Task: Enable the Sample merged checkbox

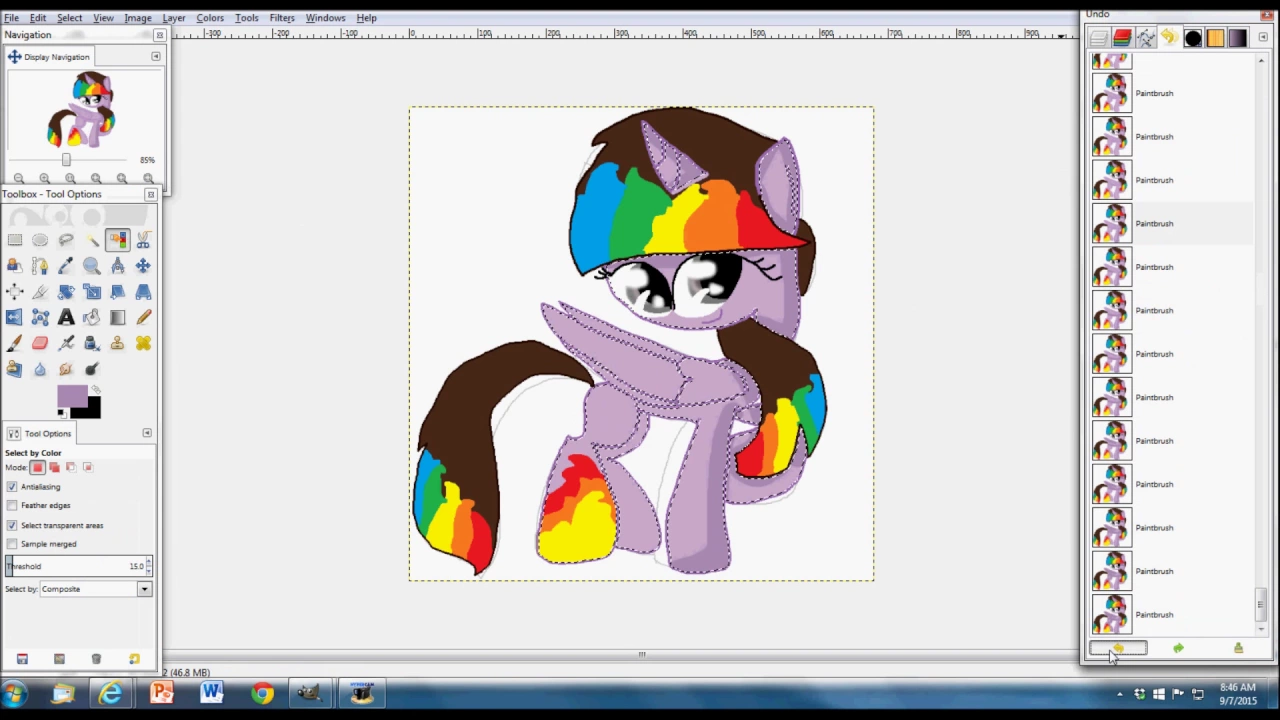Action: (12, 544)
